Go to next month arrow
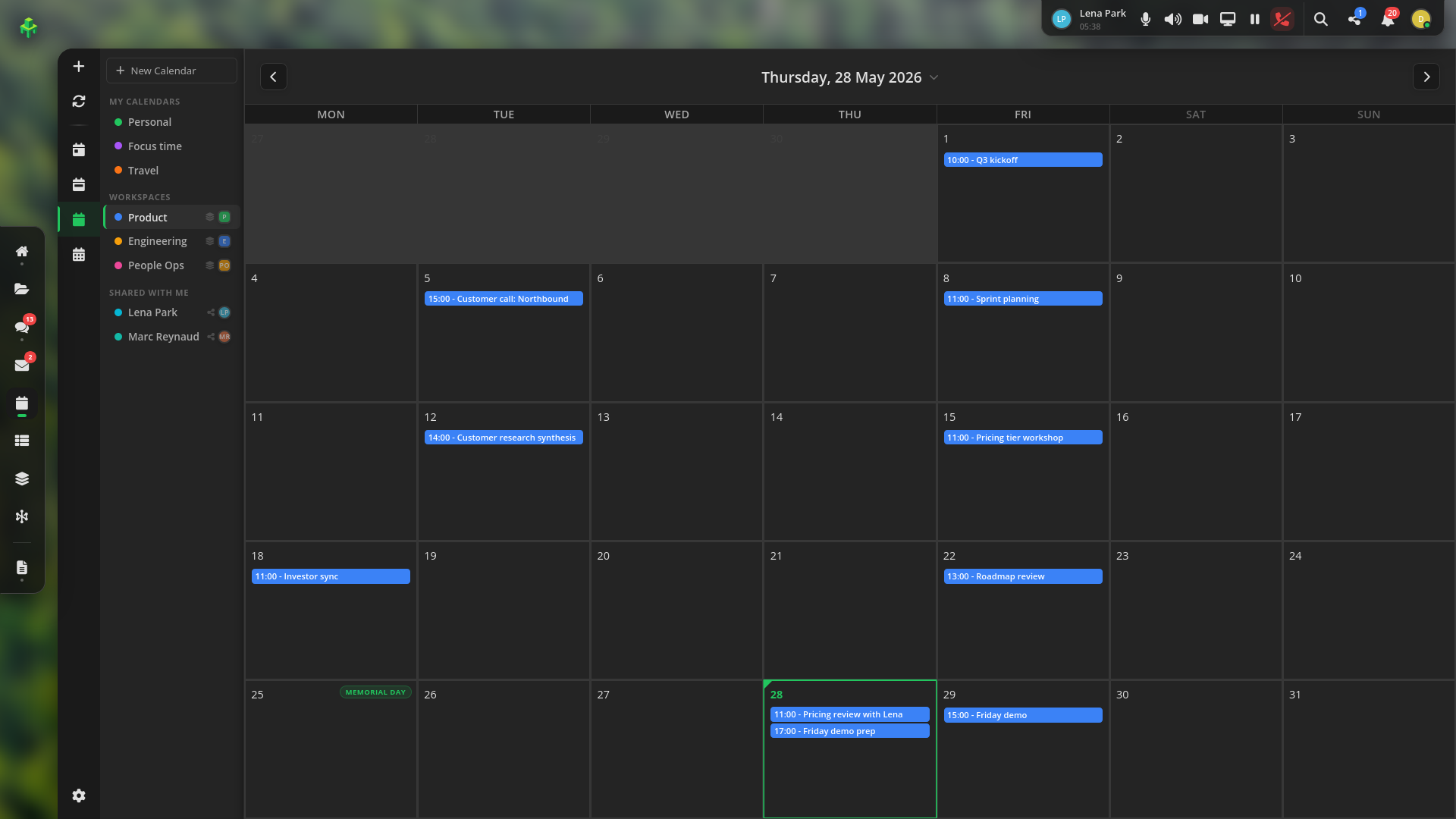1456x819 pixels. coord(1426,77)
